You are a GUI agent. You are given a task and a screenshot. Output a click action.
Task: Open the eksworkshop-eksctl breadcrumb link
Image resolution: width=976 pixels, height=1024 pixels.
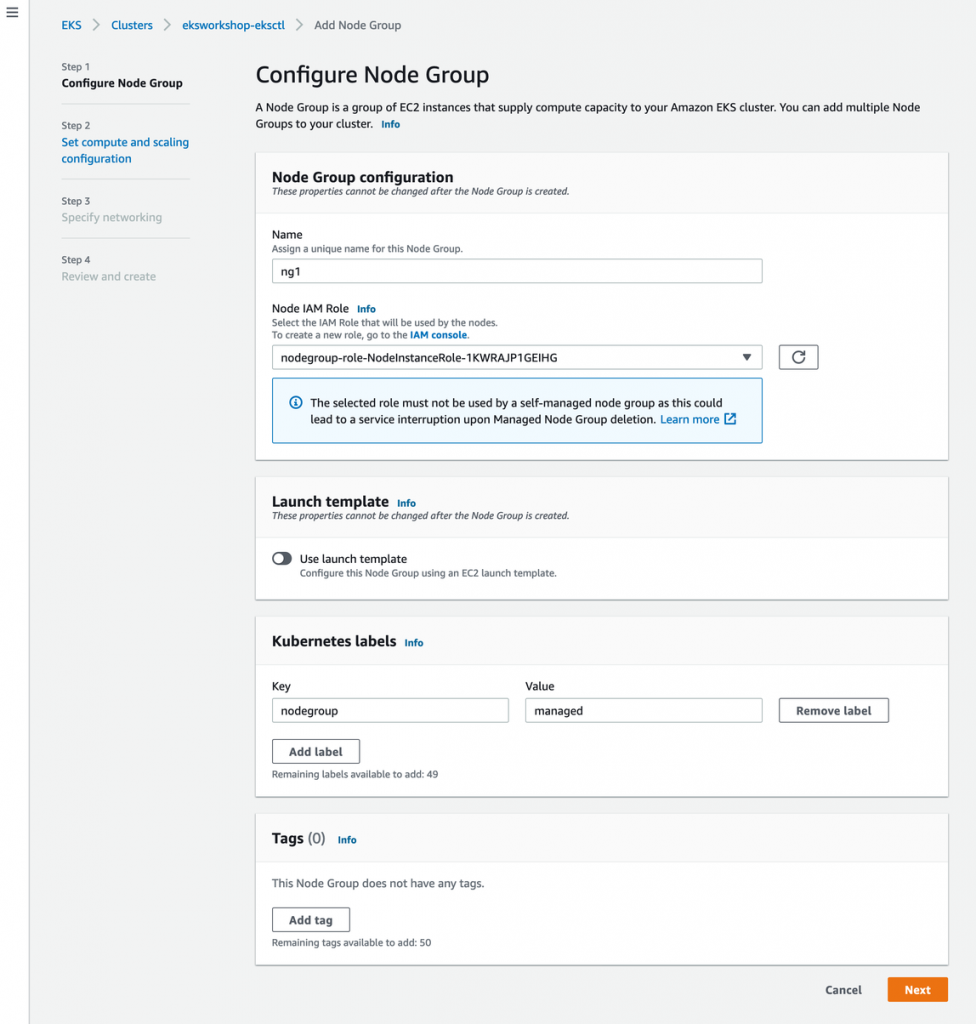233,25
